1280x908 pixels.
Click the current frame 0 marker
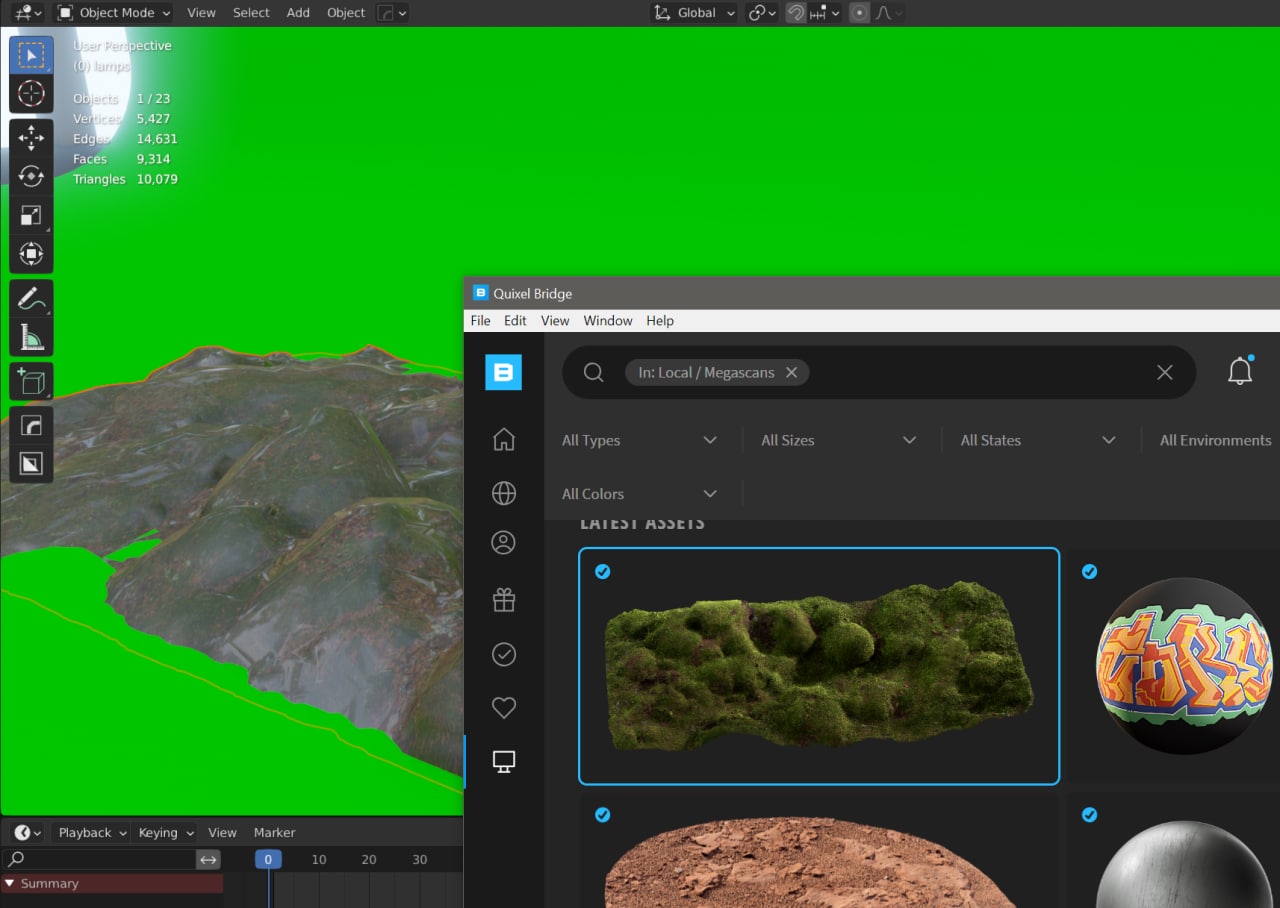[x=268, y=859]
